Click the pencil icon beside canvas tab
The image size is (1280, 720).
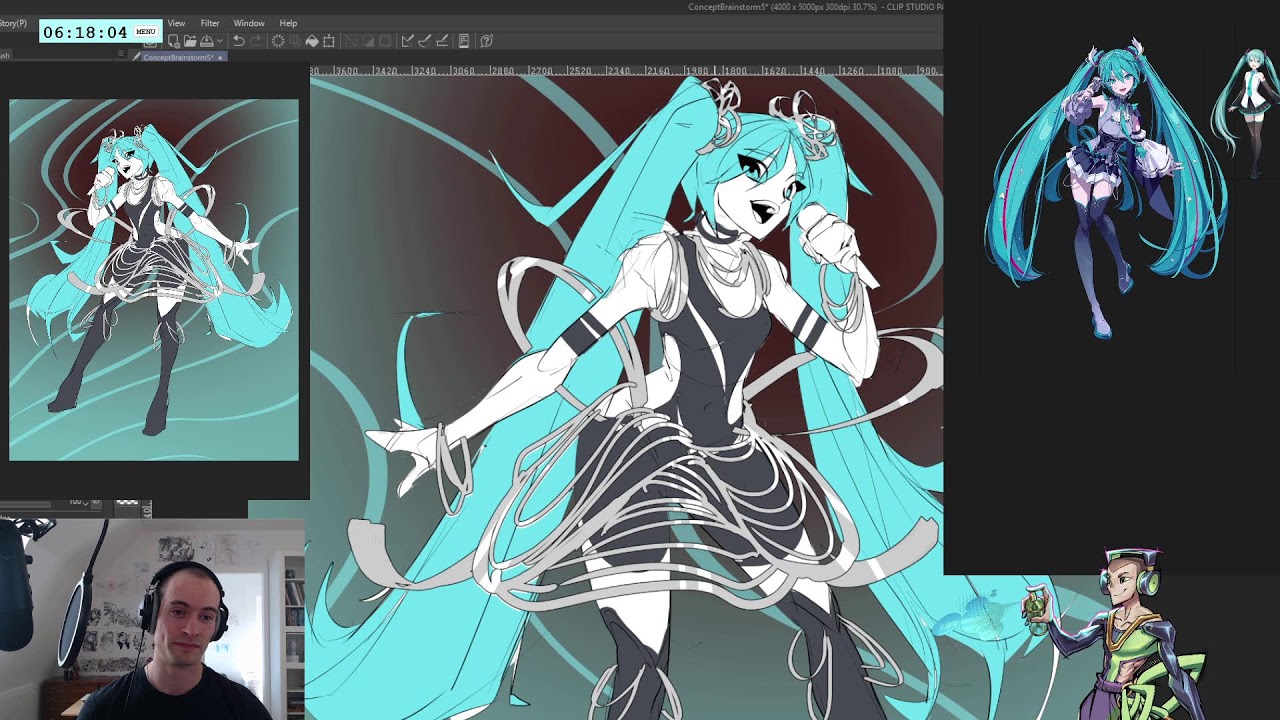click(136, 57)
